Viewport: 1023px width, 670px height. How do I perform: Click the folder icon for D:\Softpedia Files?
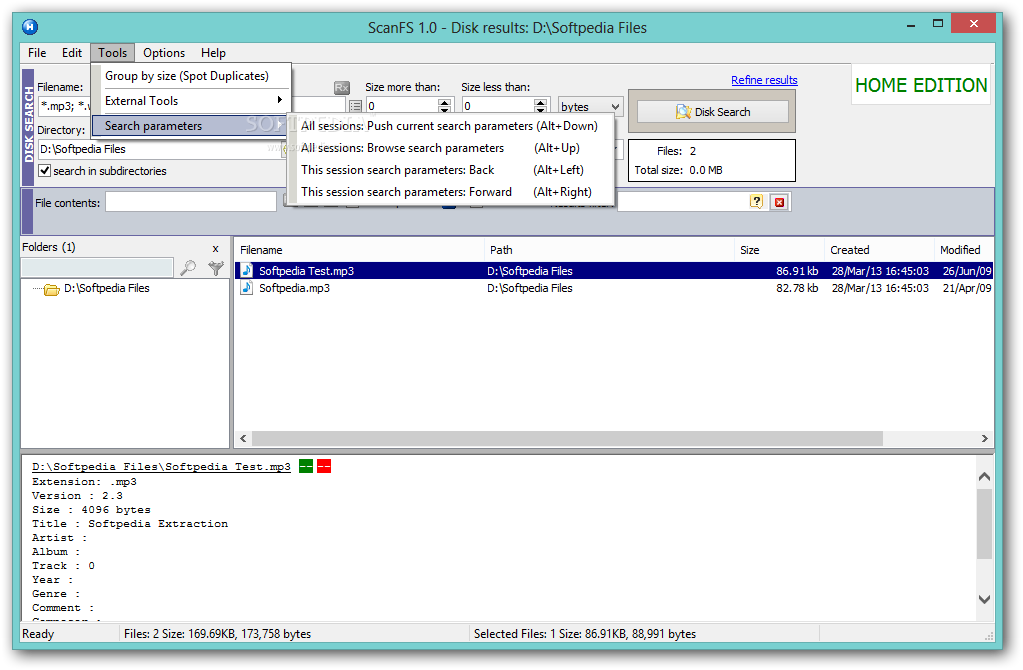pyautogui.click(x=52, y=289)
